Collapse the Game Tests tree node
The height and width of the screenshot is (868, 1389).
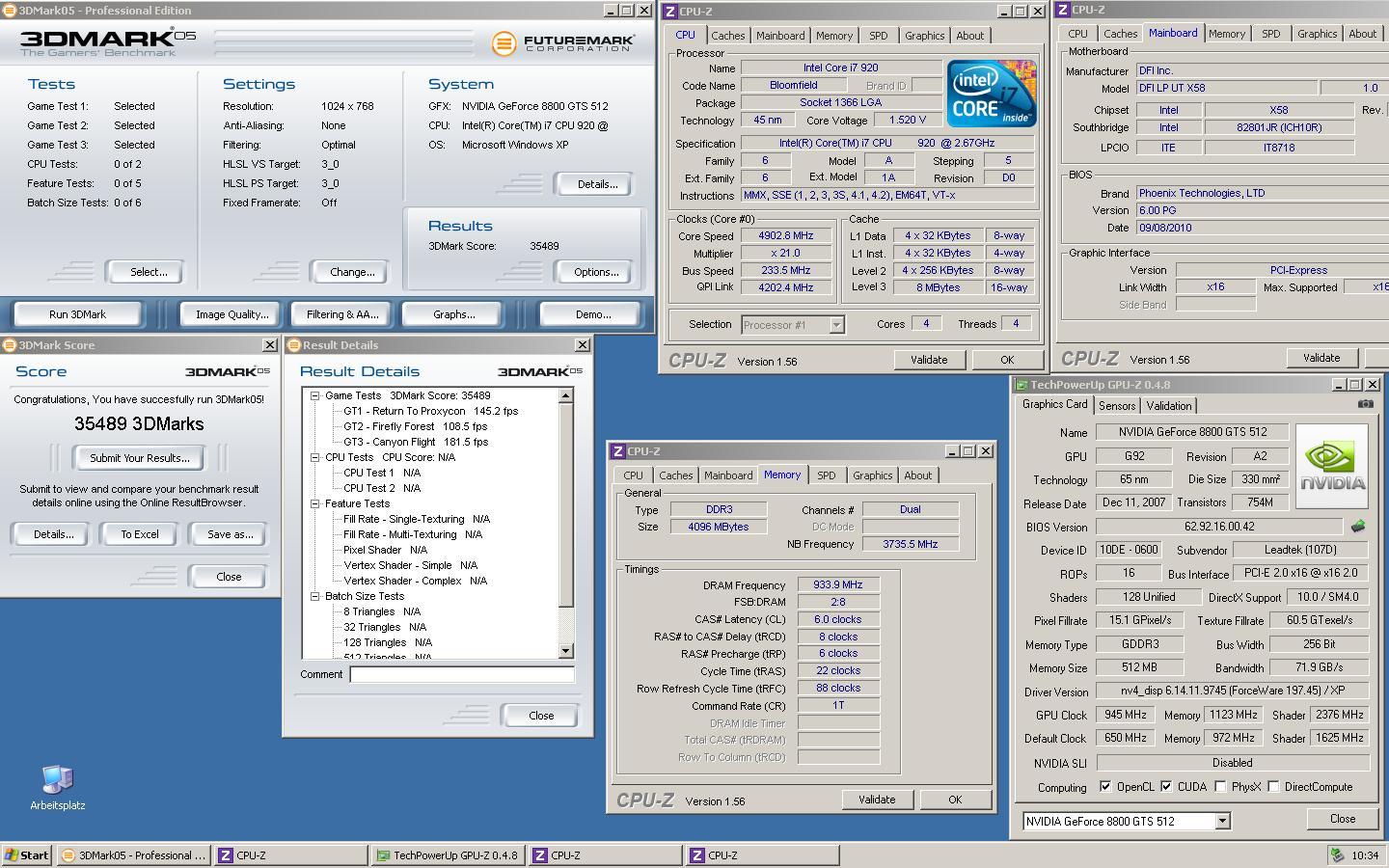[314, 395]
